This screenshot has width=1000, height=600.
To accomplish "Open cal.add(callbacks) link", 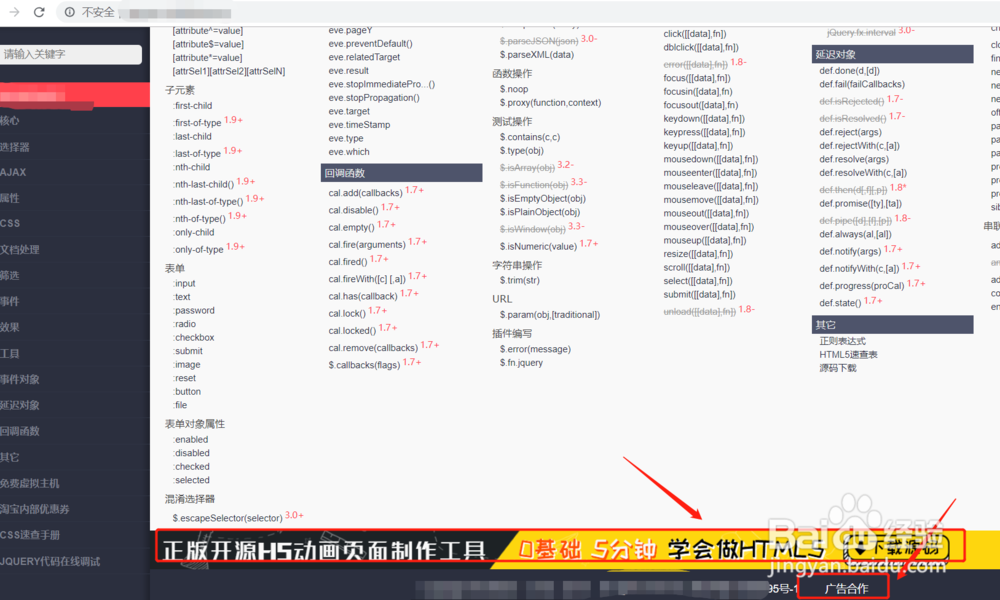I will (x=365, y=193).
